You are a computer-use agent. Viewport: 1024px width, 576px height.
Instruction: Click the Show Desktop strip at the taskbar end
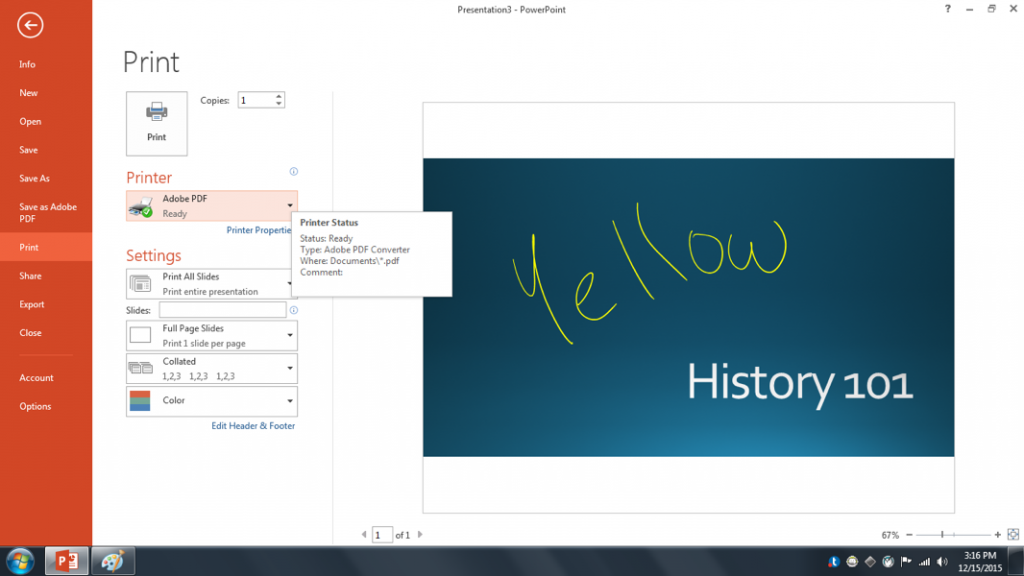[x=1017, y=562]
